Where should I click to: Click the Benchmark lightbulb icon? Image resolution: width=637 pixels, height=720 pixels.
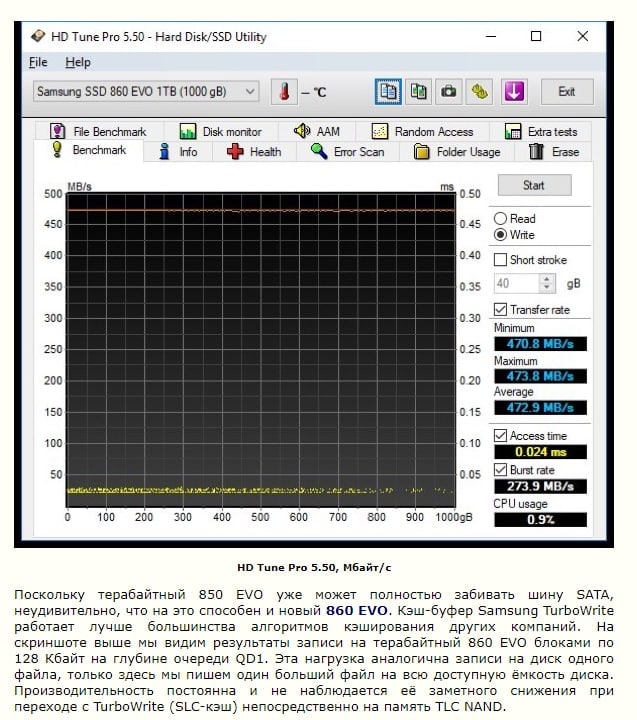(56, 150)
